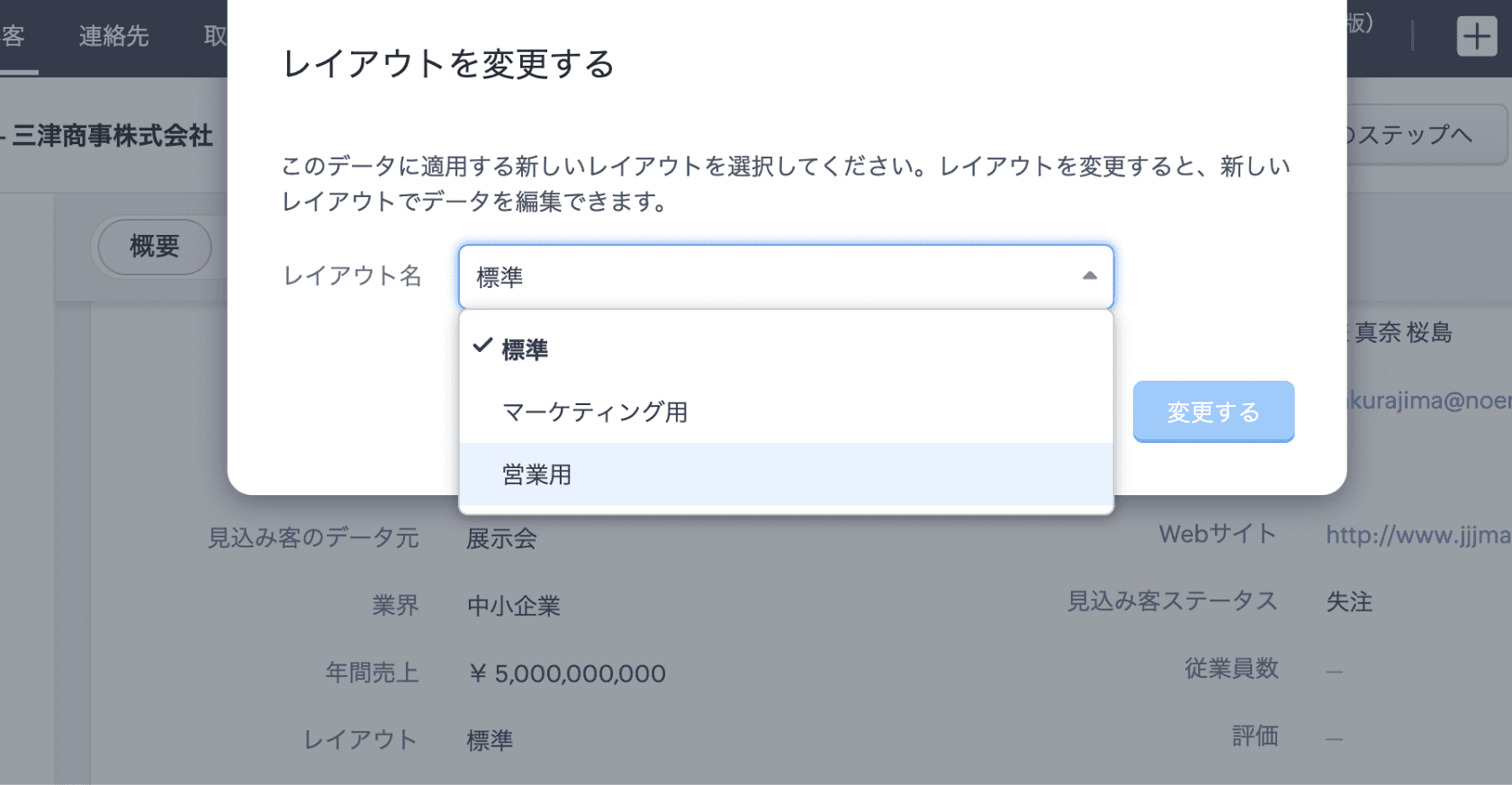Click the レイアウト field value 標準 in record

click(490, 741)
